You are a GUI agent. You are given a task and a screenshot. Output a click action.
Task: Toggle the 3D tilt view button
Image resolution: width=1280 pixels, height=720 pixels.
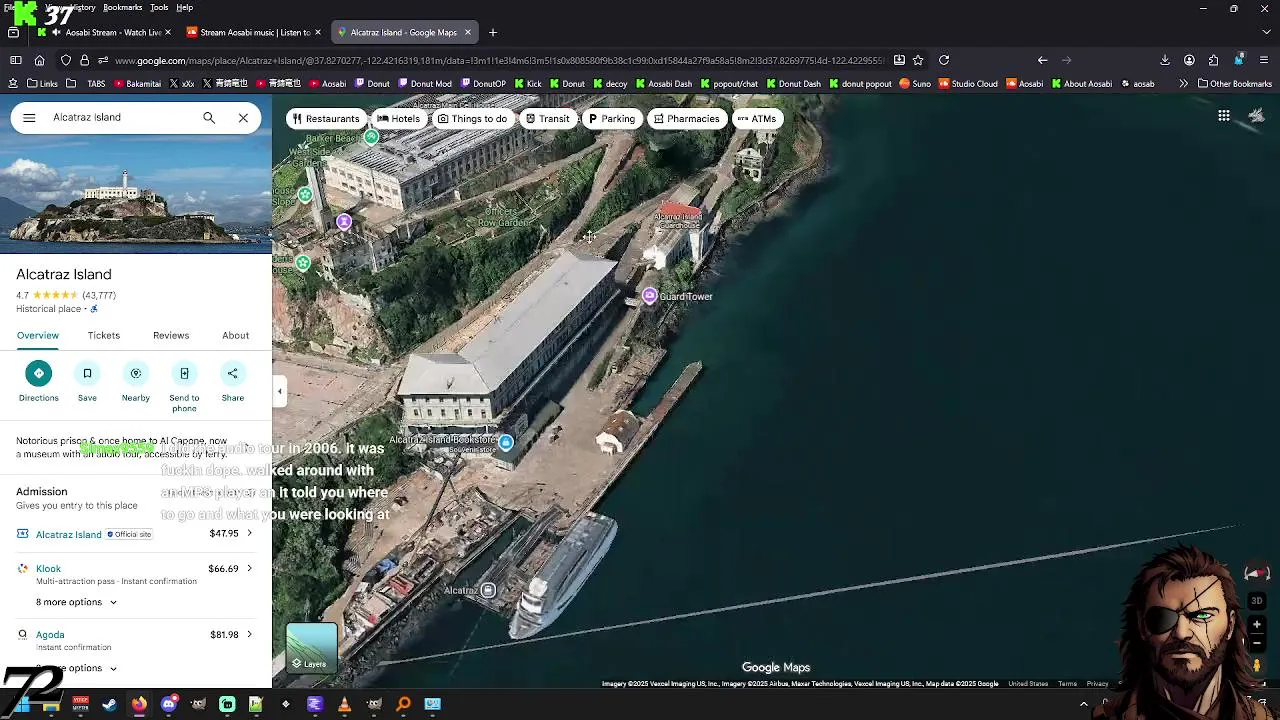tap(1257, 601)
